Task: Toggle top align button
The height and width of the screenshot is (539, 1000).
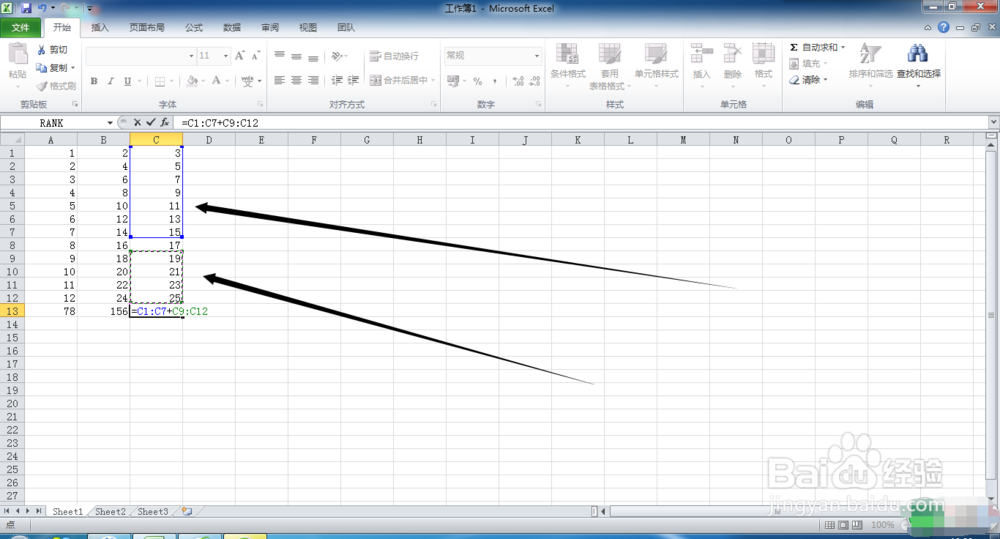Action: pyautogui.click(x=279, y=55)
